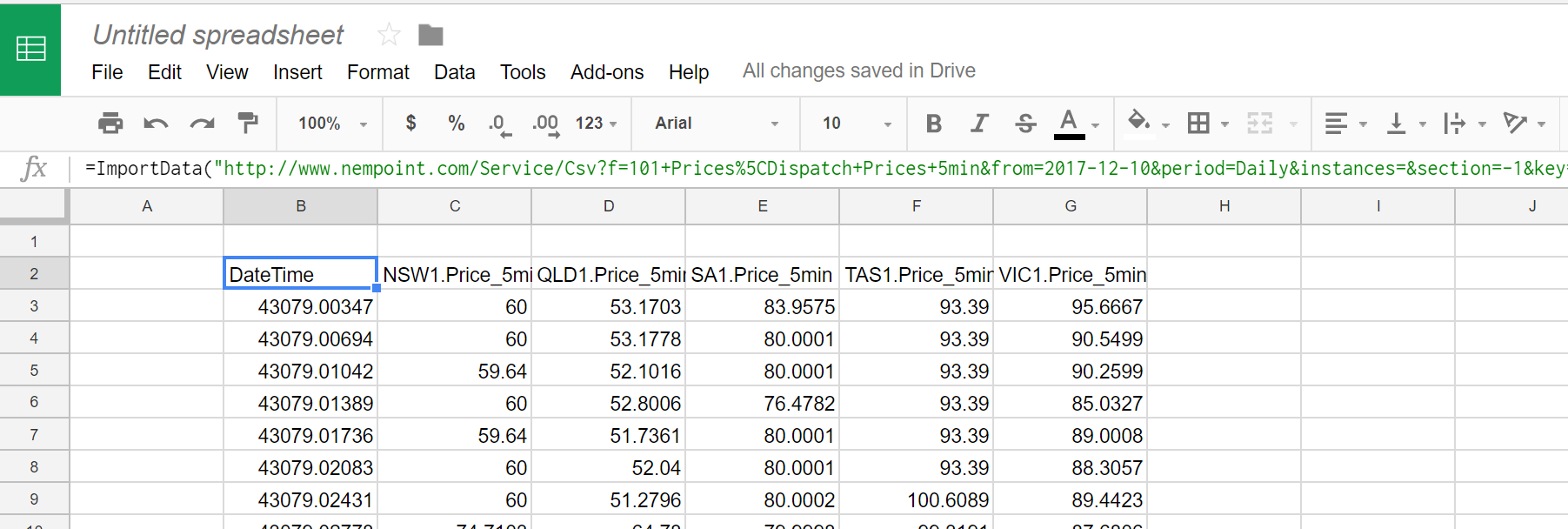Click the print icon
This screenshot has height=529, width=1568.
tap(110, 124)
